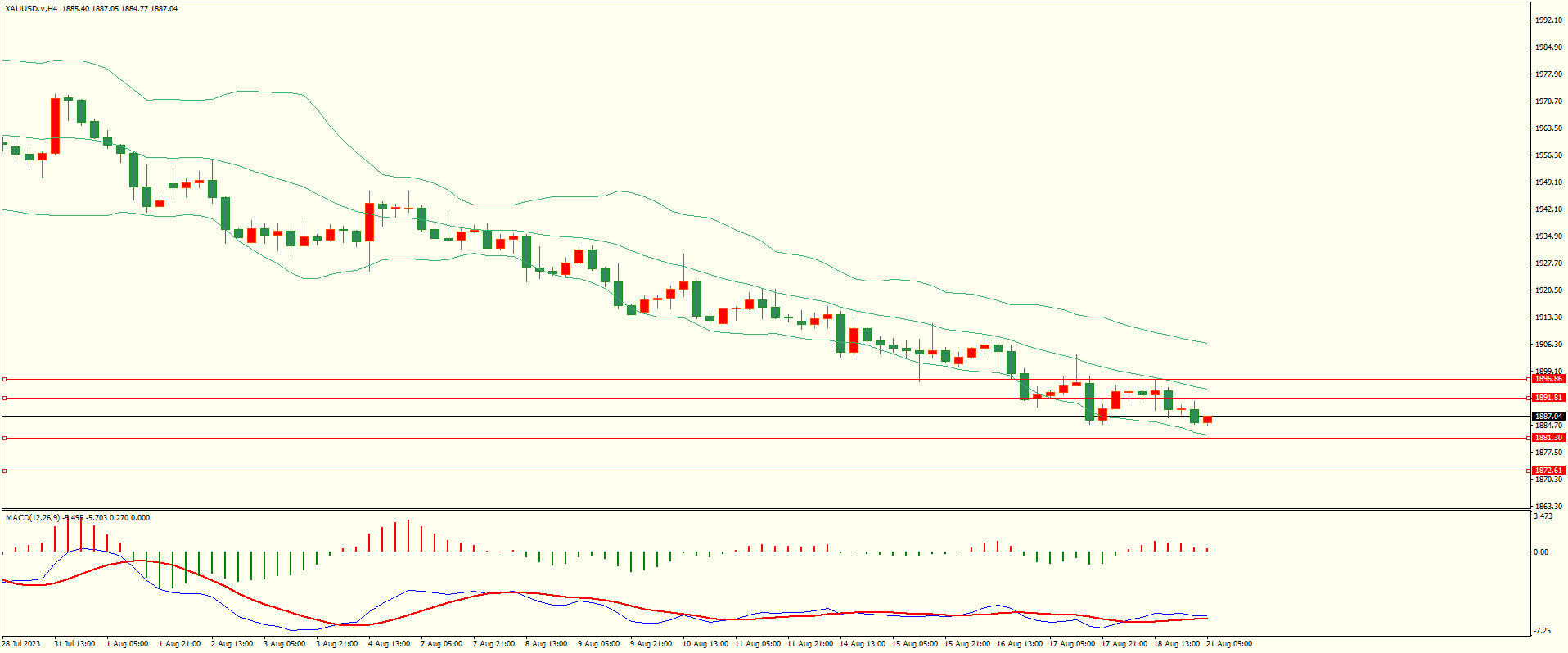The image size is (1568, 653).
Task: Select the 7 Aug 05:00 time label
Action: coord(441,644)
